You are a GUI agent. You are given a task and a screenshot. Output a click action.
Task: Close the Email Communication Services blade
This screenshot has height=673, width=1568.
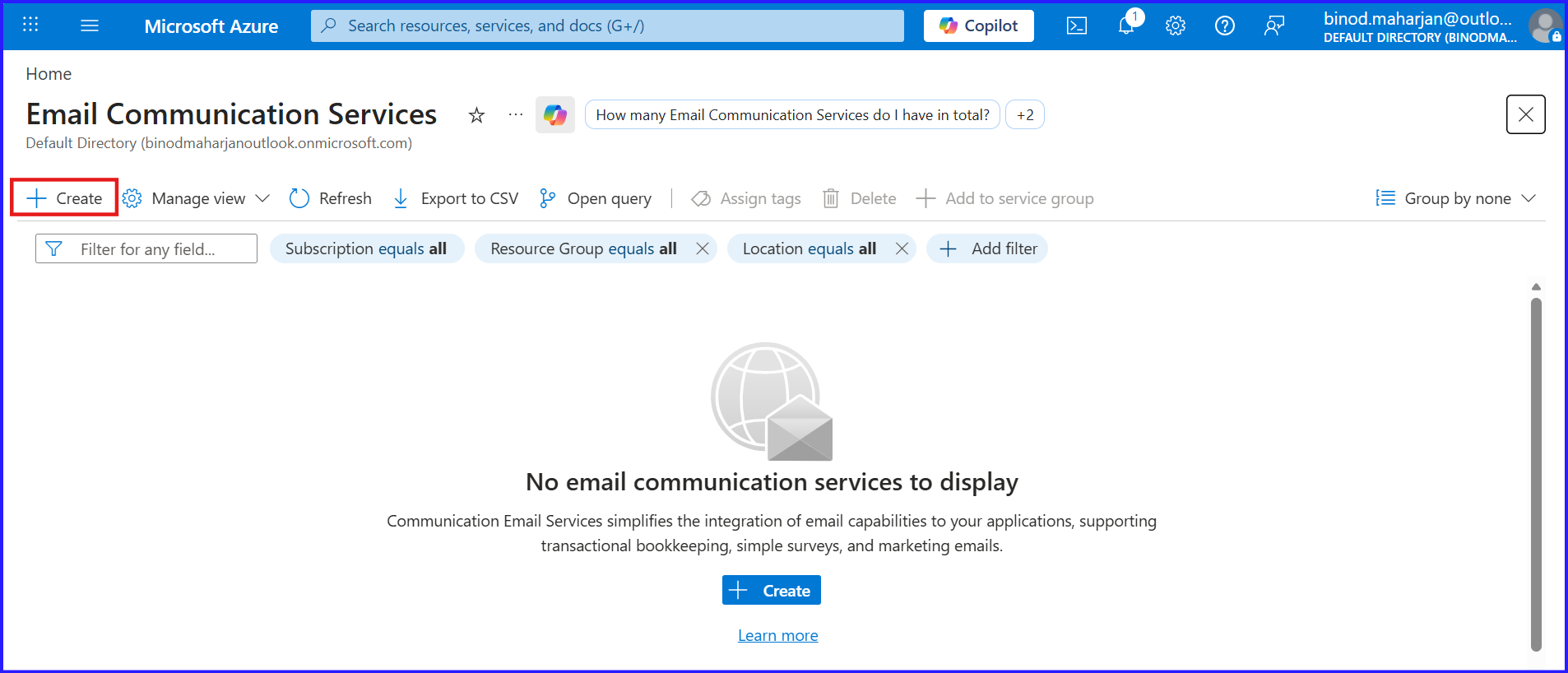point(1525,114)
